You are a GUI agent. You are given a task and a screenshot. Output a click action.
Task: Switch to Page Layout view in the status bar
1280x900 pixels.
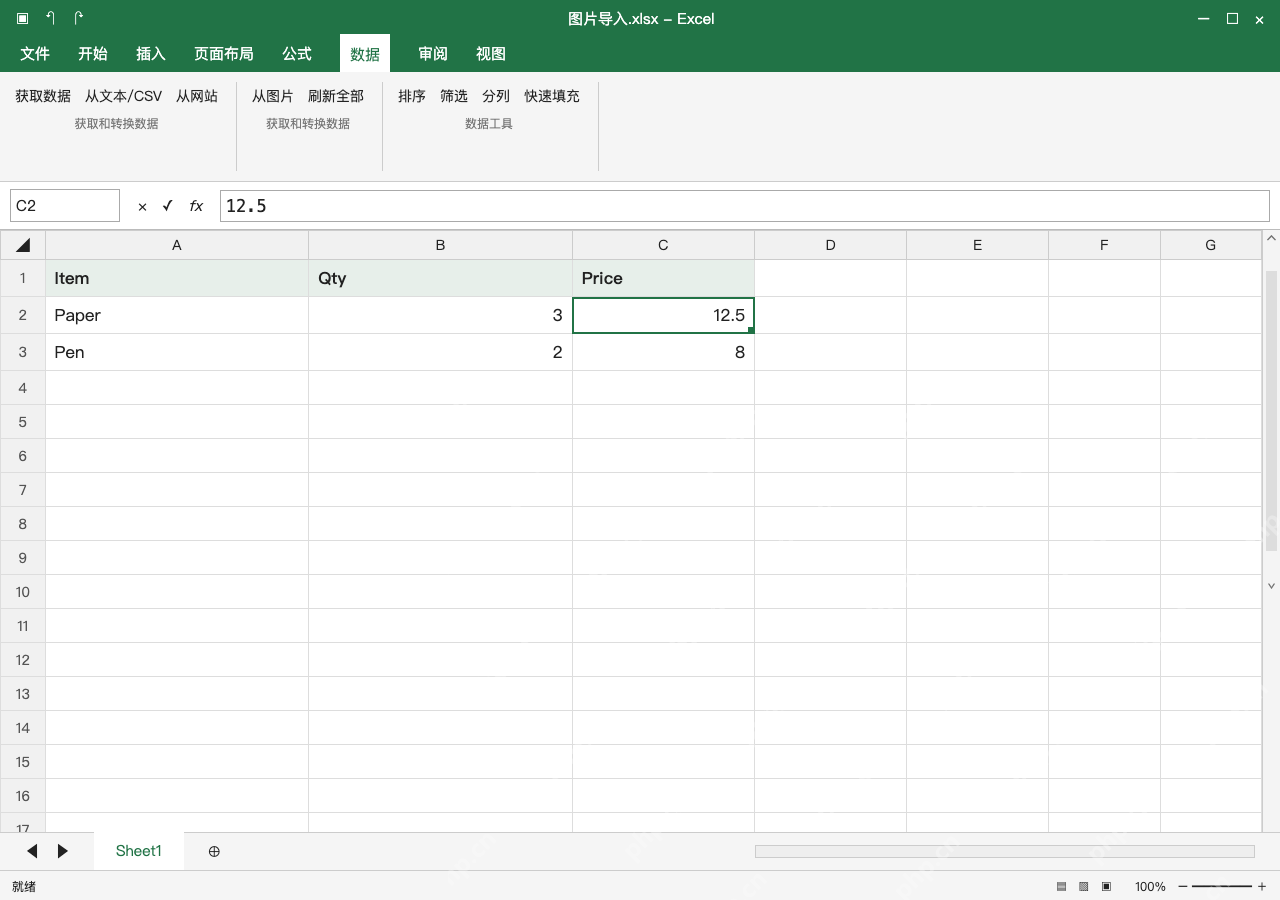point(1083,886)
